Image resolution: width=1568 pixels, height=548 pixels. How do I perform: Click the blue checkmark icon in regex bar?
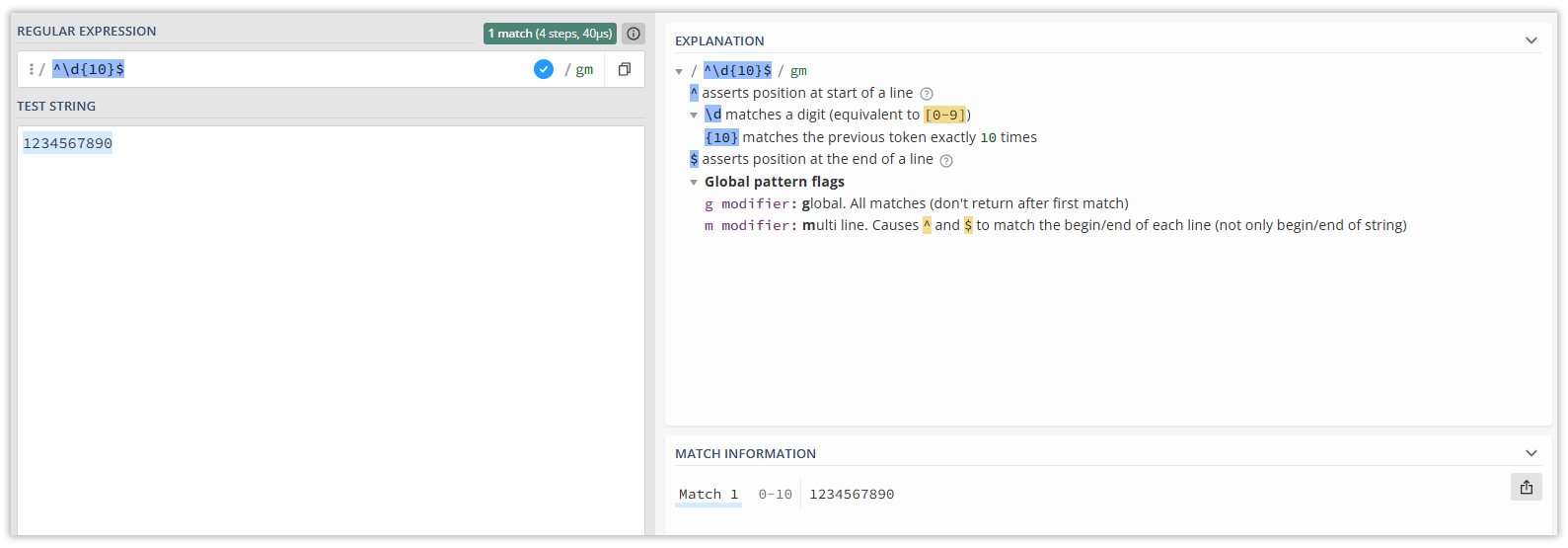coord(544,69)
